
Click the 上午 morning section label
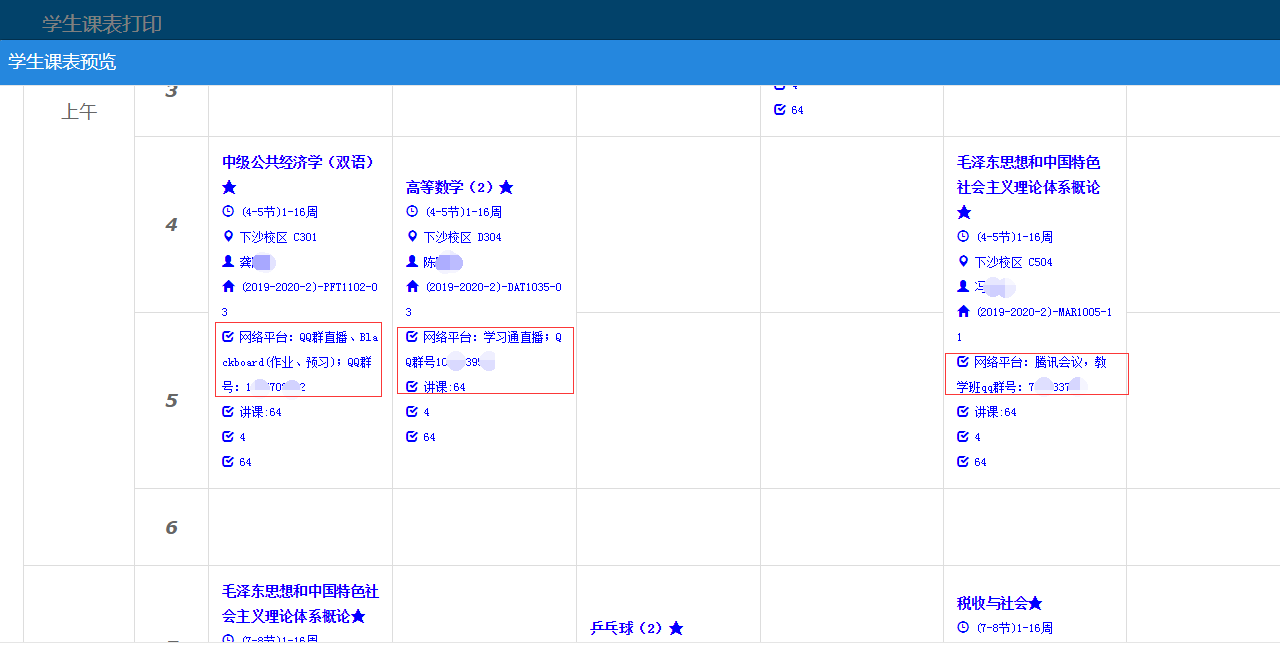click(79, 112)
